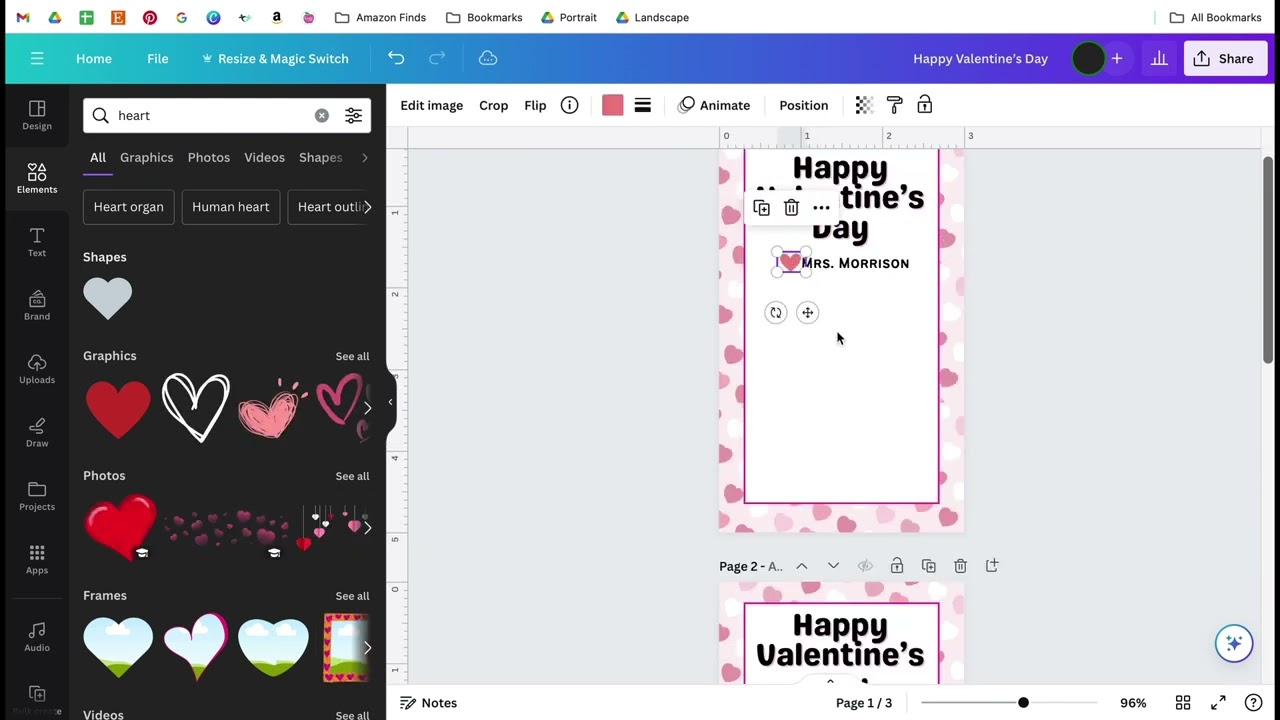Image resolution: width=1280 pixels, height=720 pixels.
Task: Open the transparency checkerboard icon
Action: coord(864,105)
